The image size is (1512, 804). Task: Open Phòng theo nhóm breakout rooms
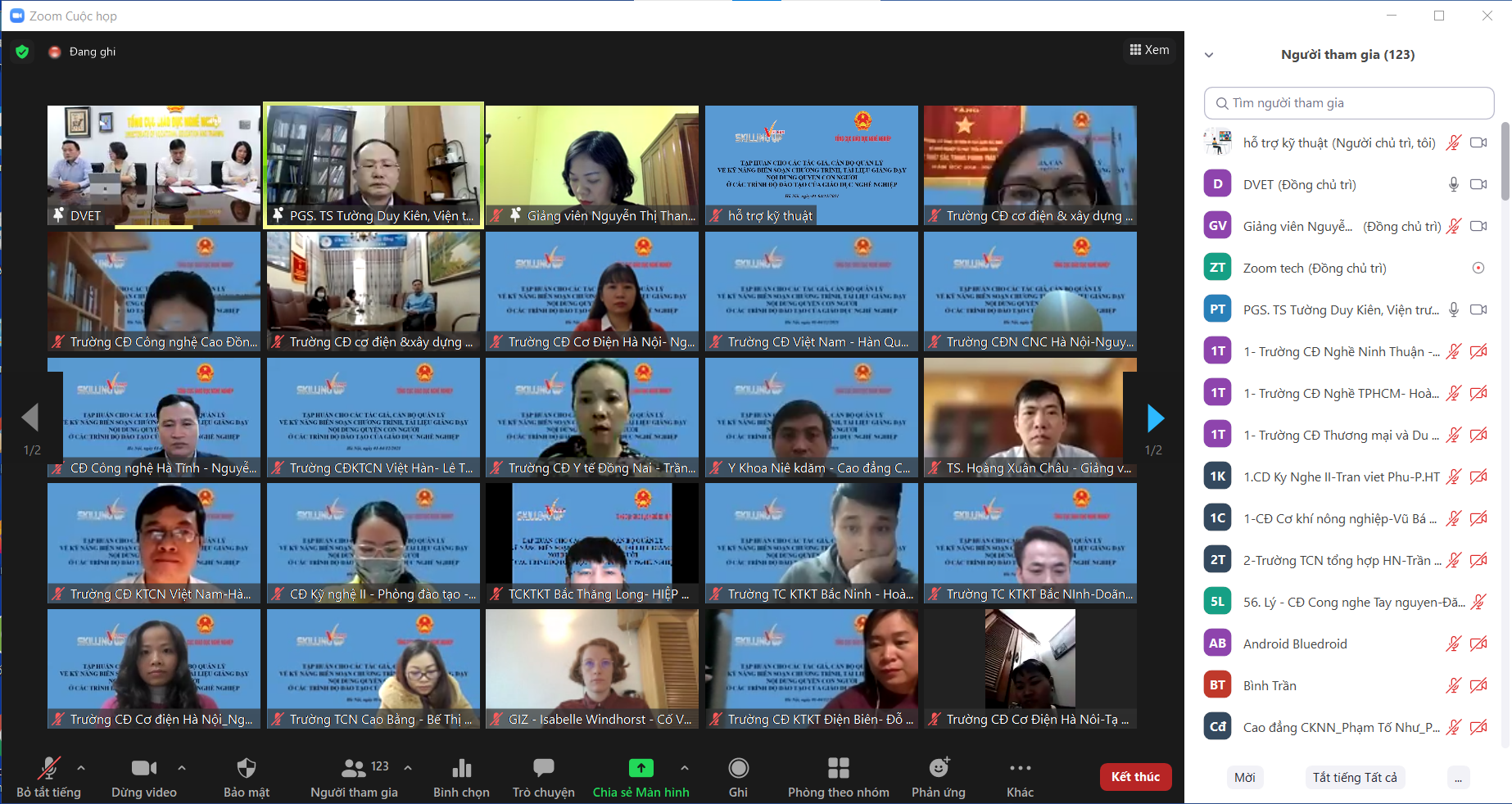[838, 768]
